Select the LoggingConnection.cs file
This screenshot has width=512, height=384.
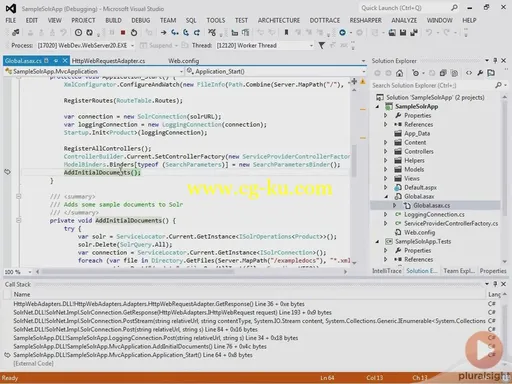tap(434, 214)
